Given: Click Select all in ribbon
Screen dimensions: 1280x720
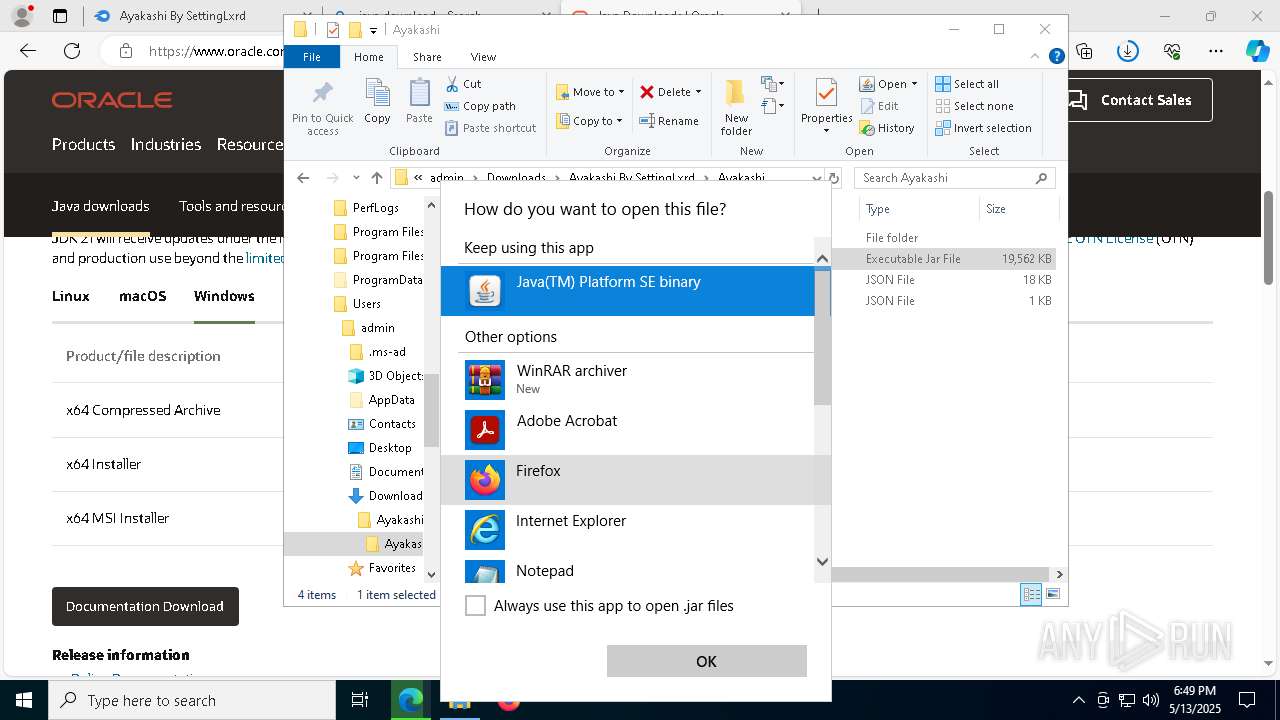Looking at the screenshot, I should (967, 84).
